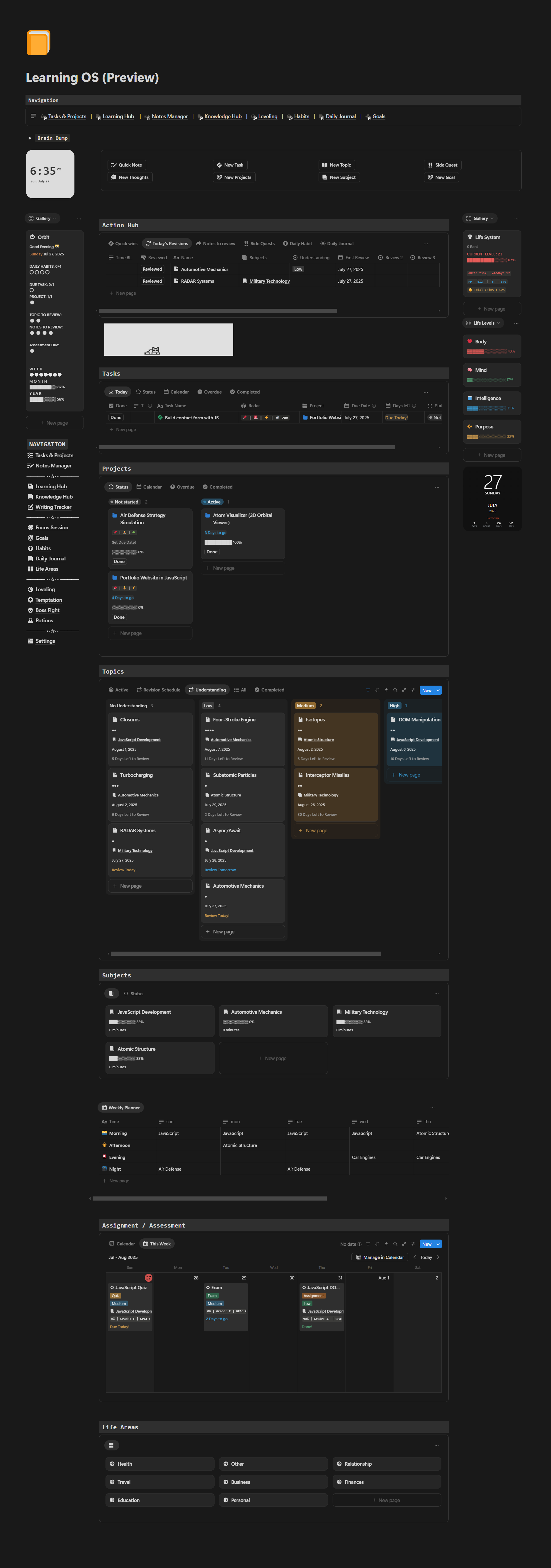Click Manage in Calendar button

pos(380,1257)
